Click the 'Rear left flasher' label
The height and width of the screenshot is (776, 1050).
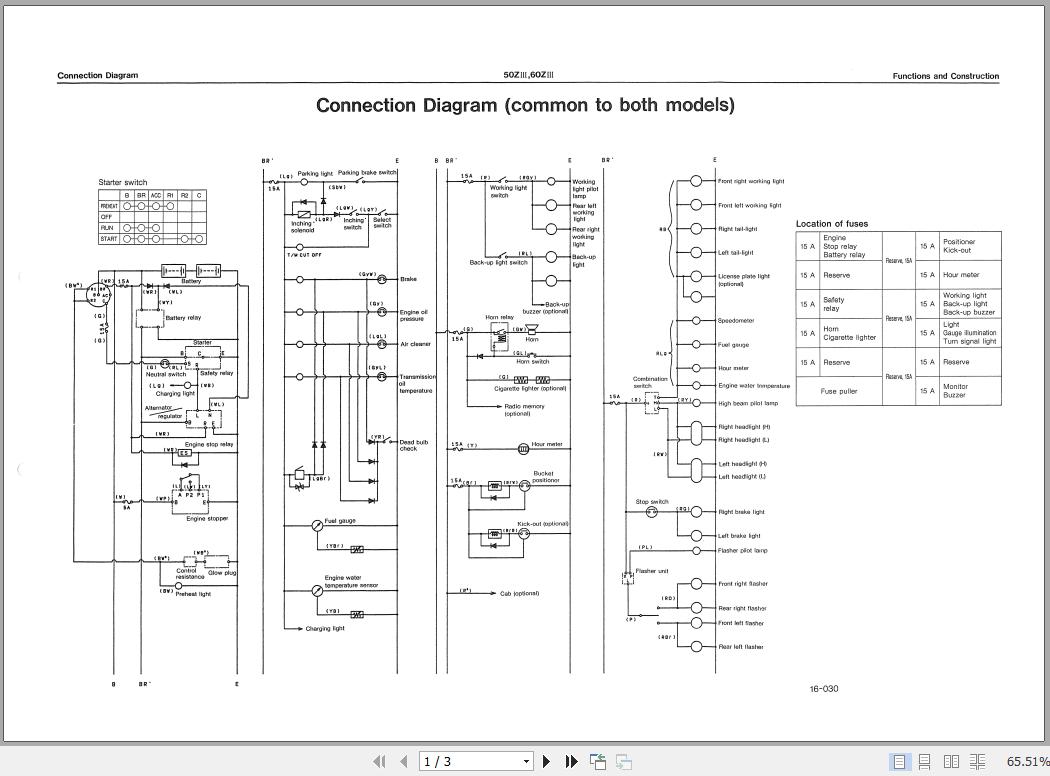[741, 647]
